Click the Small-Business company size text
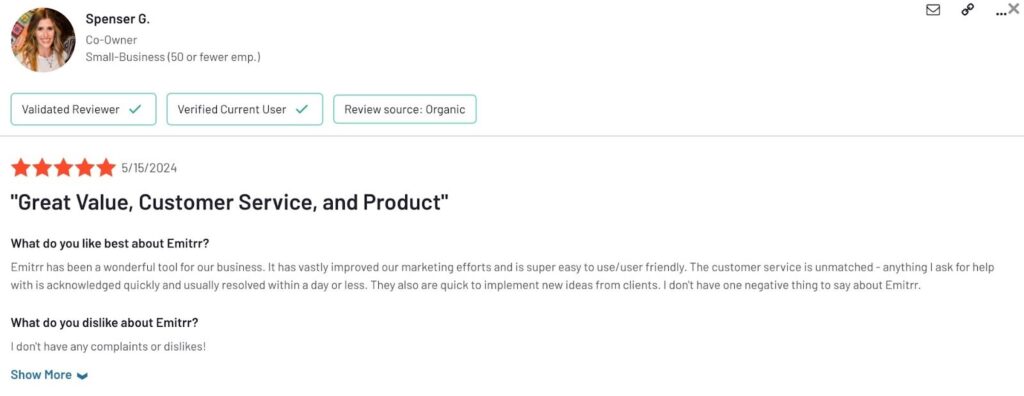1024x396 pixels. (x=173, y=57)
